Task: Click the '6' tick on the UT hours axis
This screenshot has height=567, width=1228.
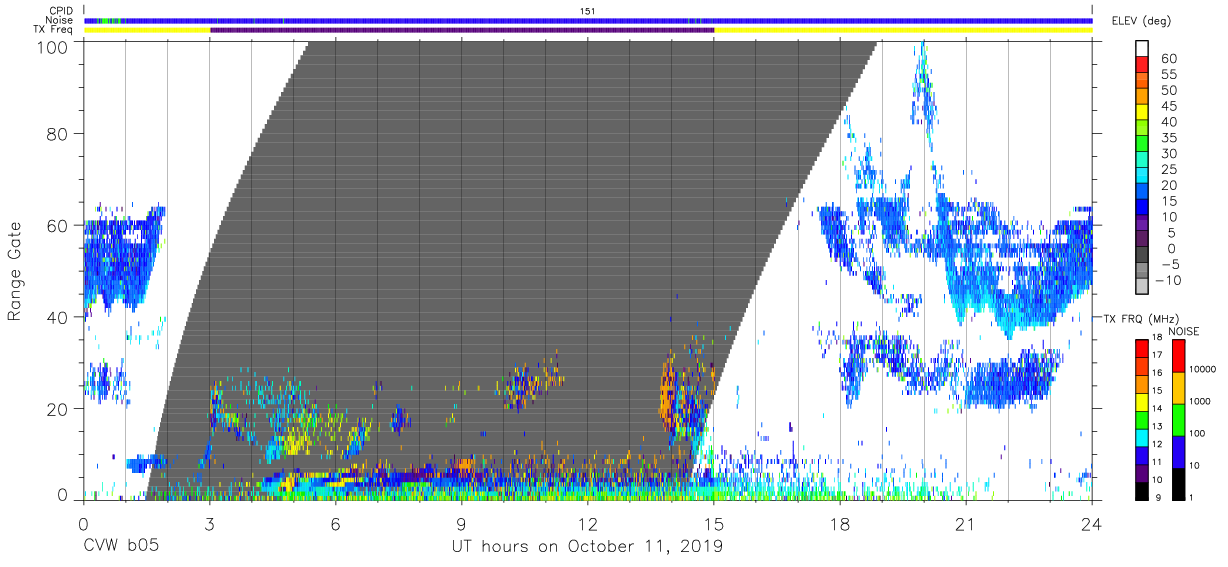Action: click(336, 523)
